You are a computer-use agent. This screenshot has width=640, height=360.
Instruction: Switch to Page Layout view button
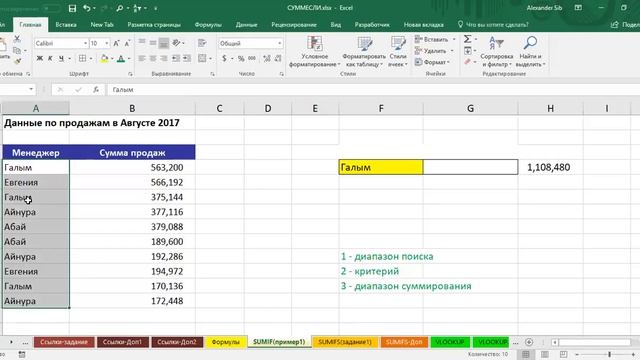544,354
